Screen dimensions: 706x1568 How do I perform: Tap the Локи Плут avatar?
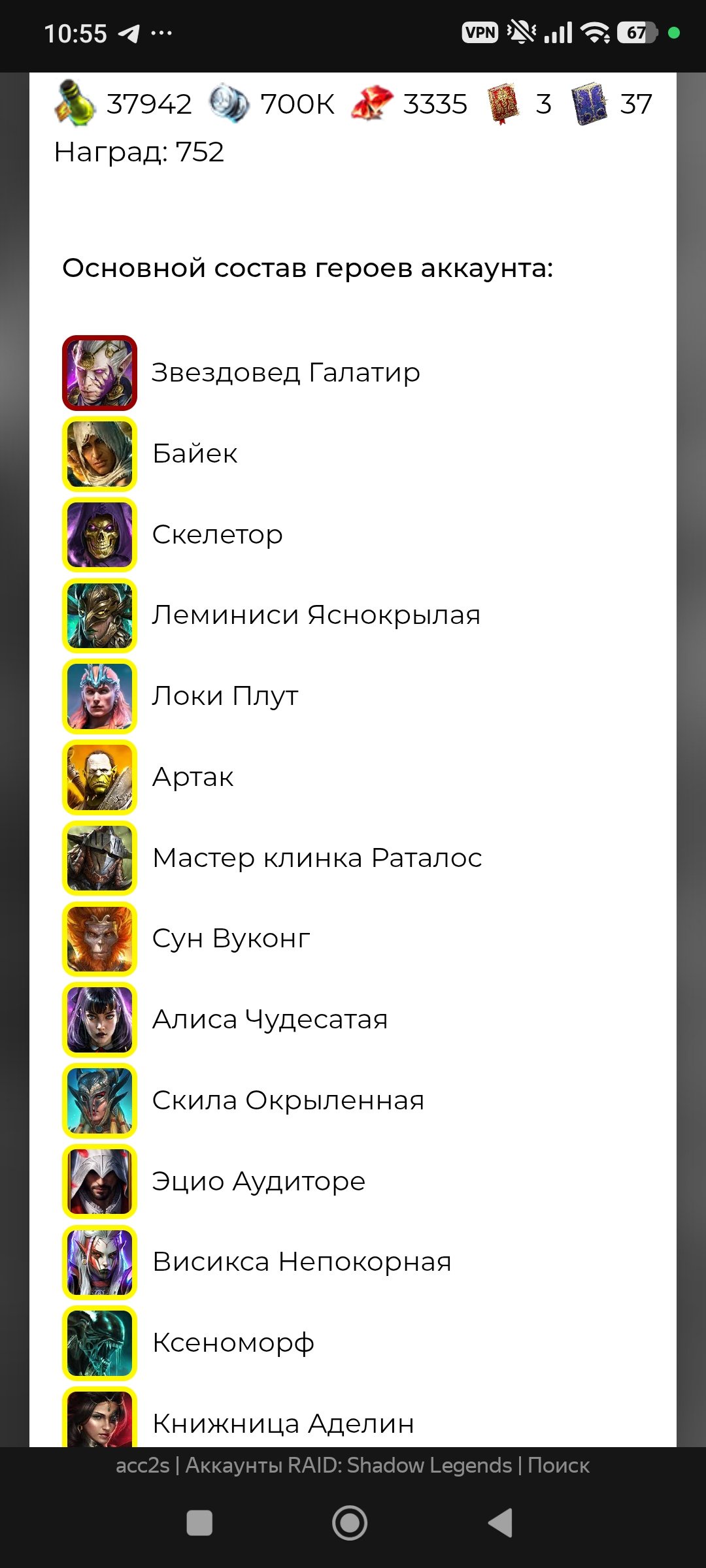[x=99, y=696]
